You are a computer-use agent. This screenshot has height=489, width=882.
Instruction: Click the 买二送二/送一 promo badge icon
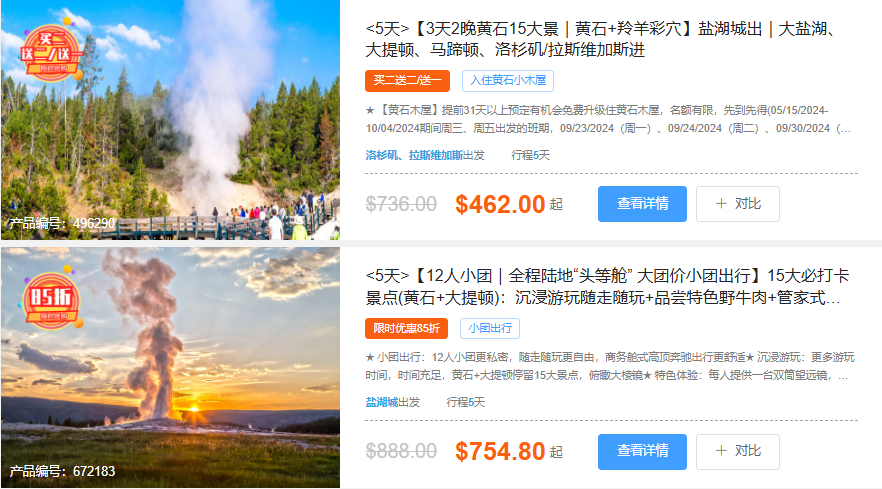[x=52, y=52]
